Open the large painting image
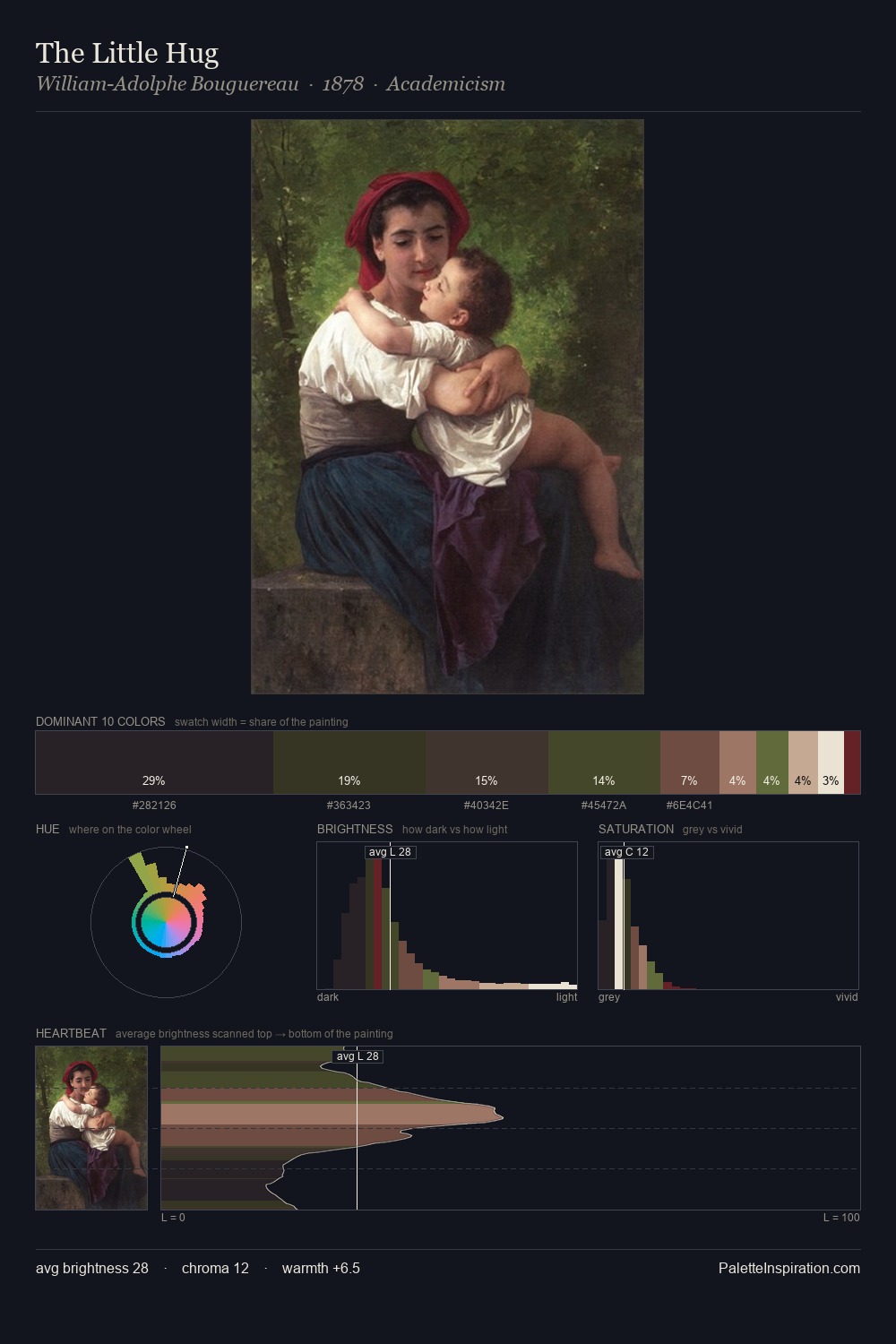The height and width of the screenshot is (1344, 896). (447, 407)
